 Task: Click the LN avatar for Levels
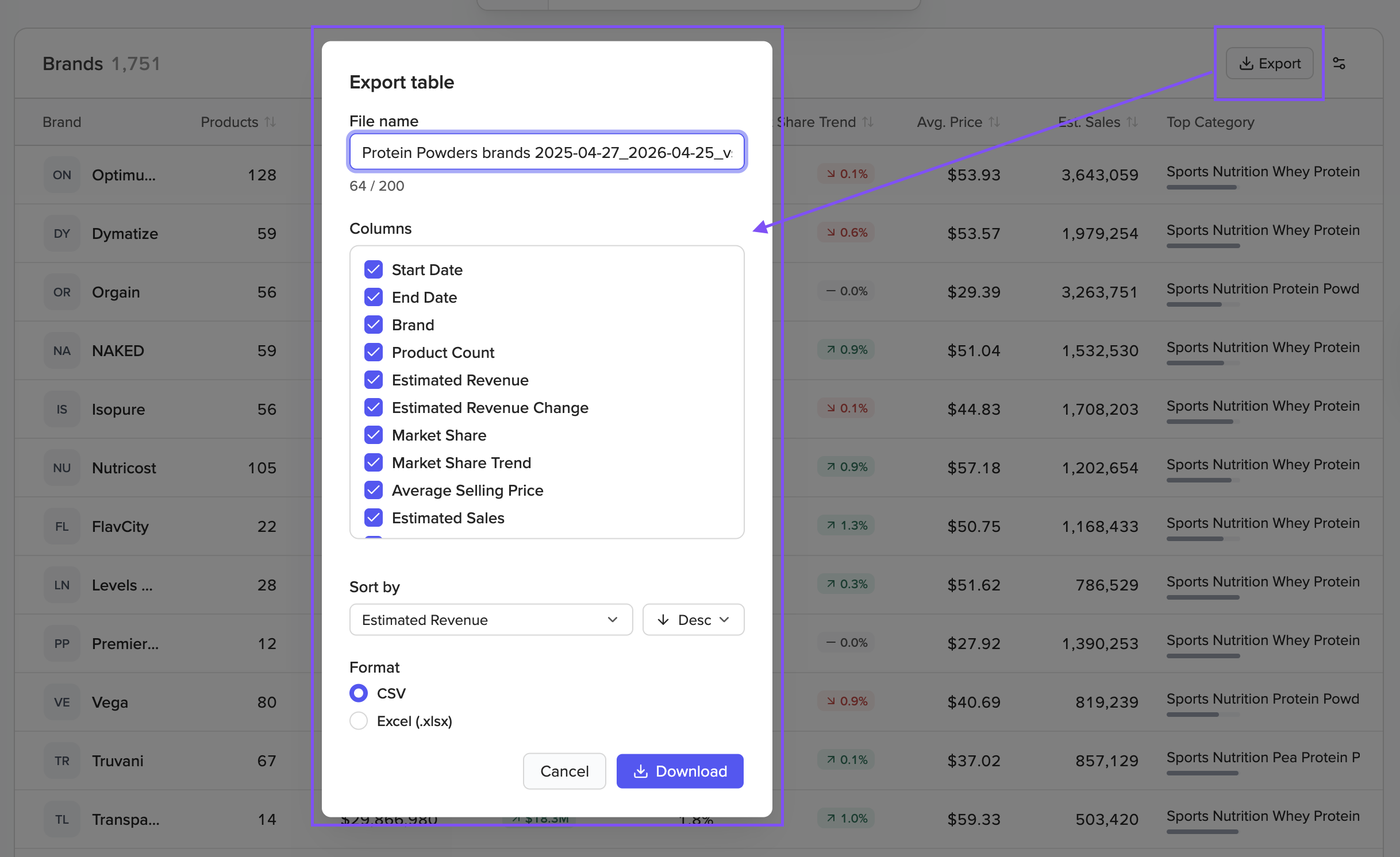[62, 585]
